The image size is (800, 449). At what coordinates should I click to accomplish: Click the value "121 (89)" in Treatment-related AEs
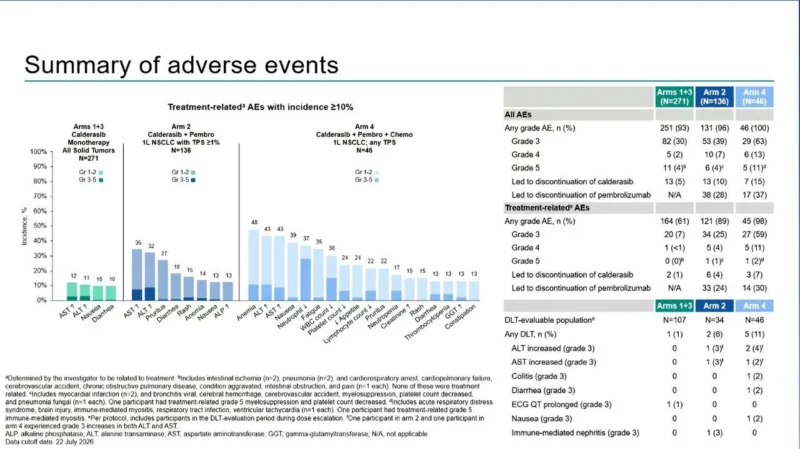point(714,221)
